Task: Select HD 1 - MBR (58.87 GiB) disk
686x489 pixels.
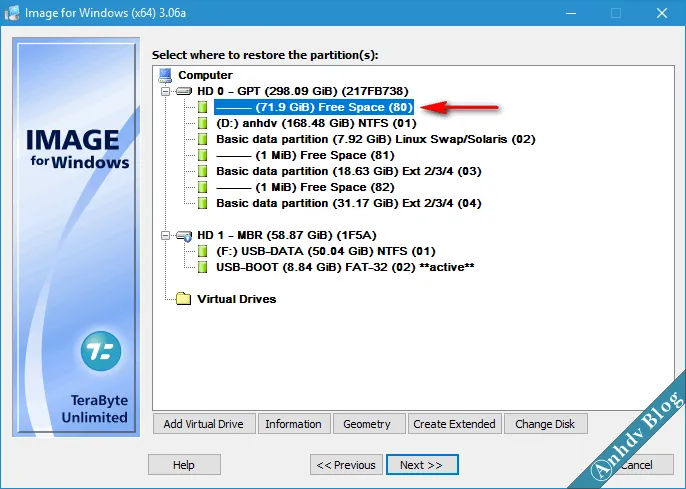Action: tap(287, 235)
